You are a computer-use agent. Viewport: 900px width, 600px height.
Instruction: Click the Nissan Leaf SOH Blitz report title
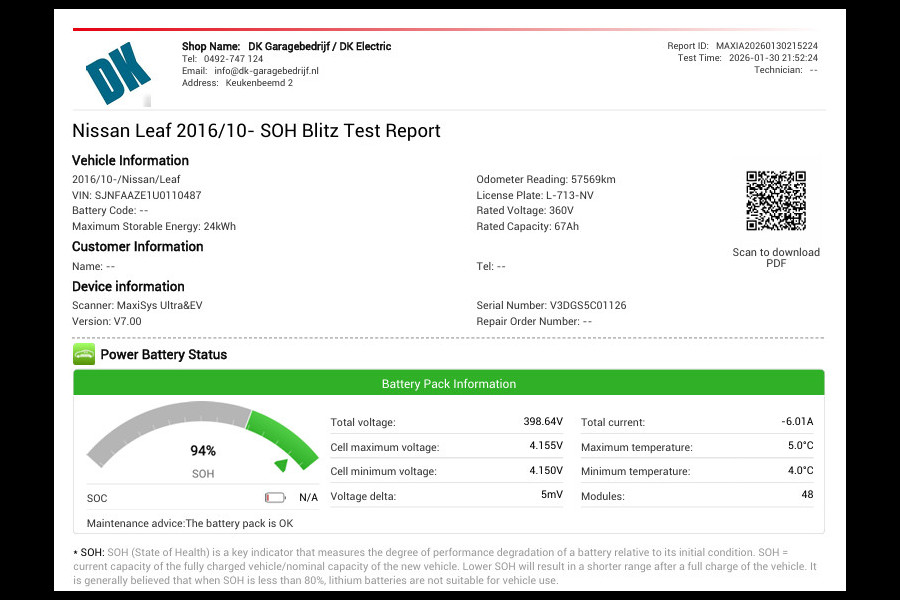(256, 131)
